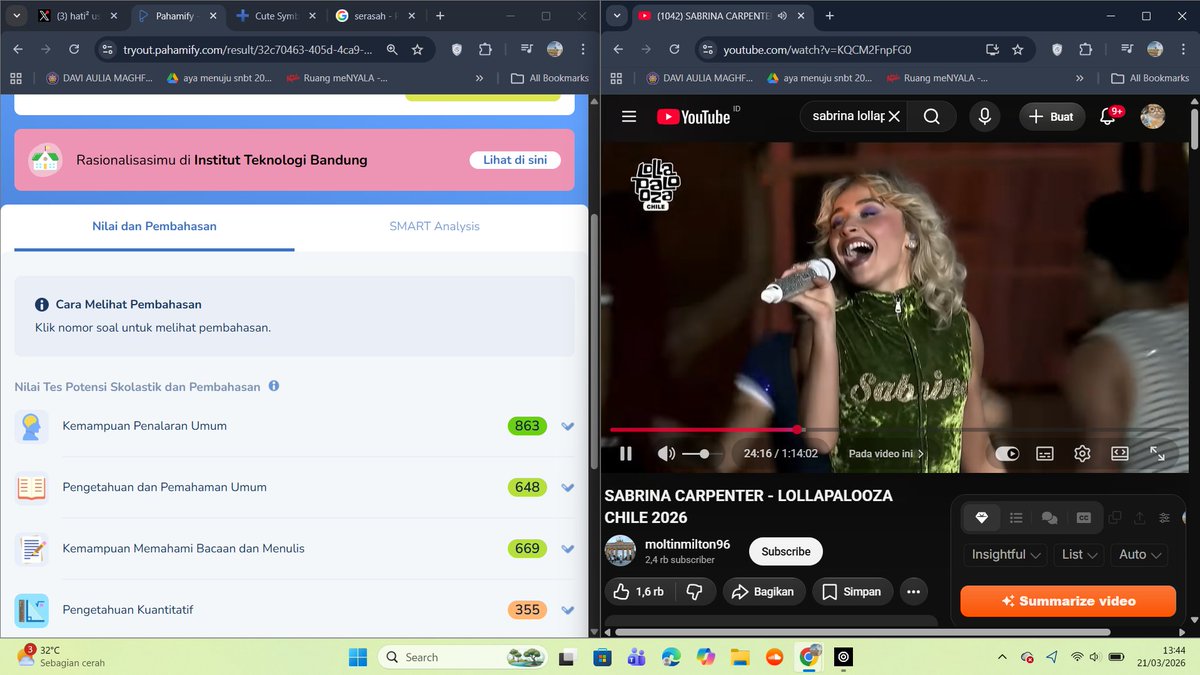
Task: Open Ruang meNYALA bookmark in left window
Action: point(337,78)
